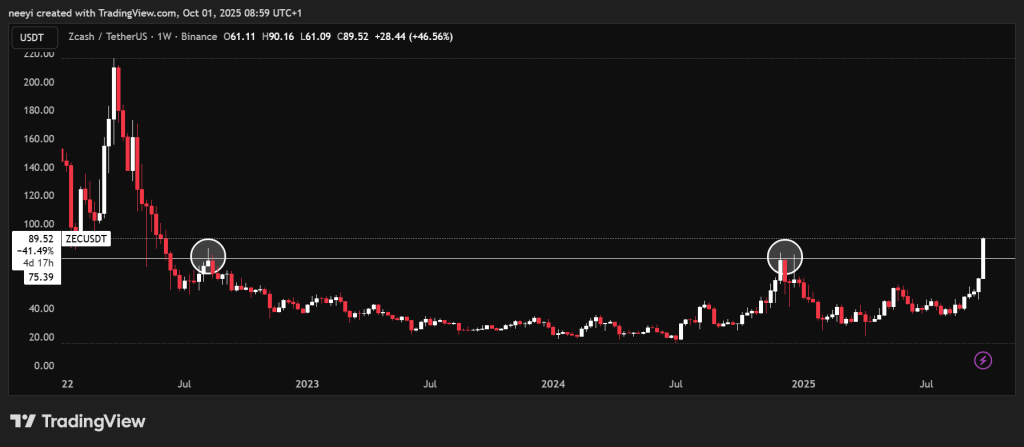Click the 2025 label on time axis
The height and width of the screenshot is (447, 1024).
click(x=801, y=384)
